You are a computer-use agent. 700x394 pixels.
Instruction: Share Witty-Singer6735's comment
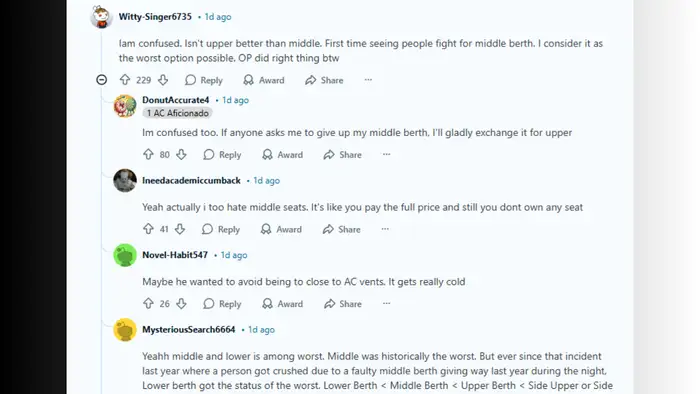324,80
